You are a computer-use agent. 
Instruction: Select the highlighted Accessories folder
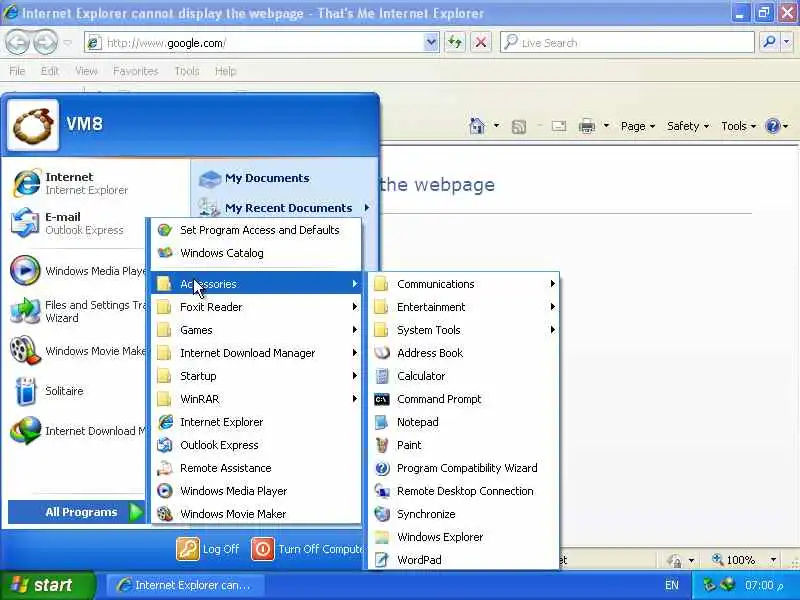pos(257,284)
